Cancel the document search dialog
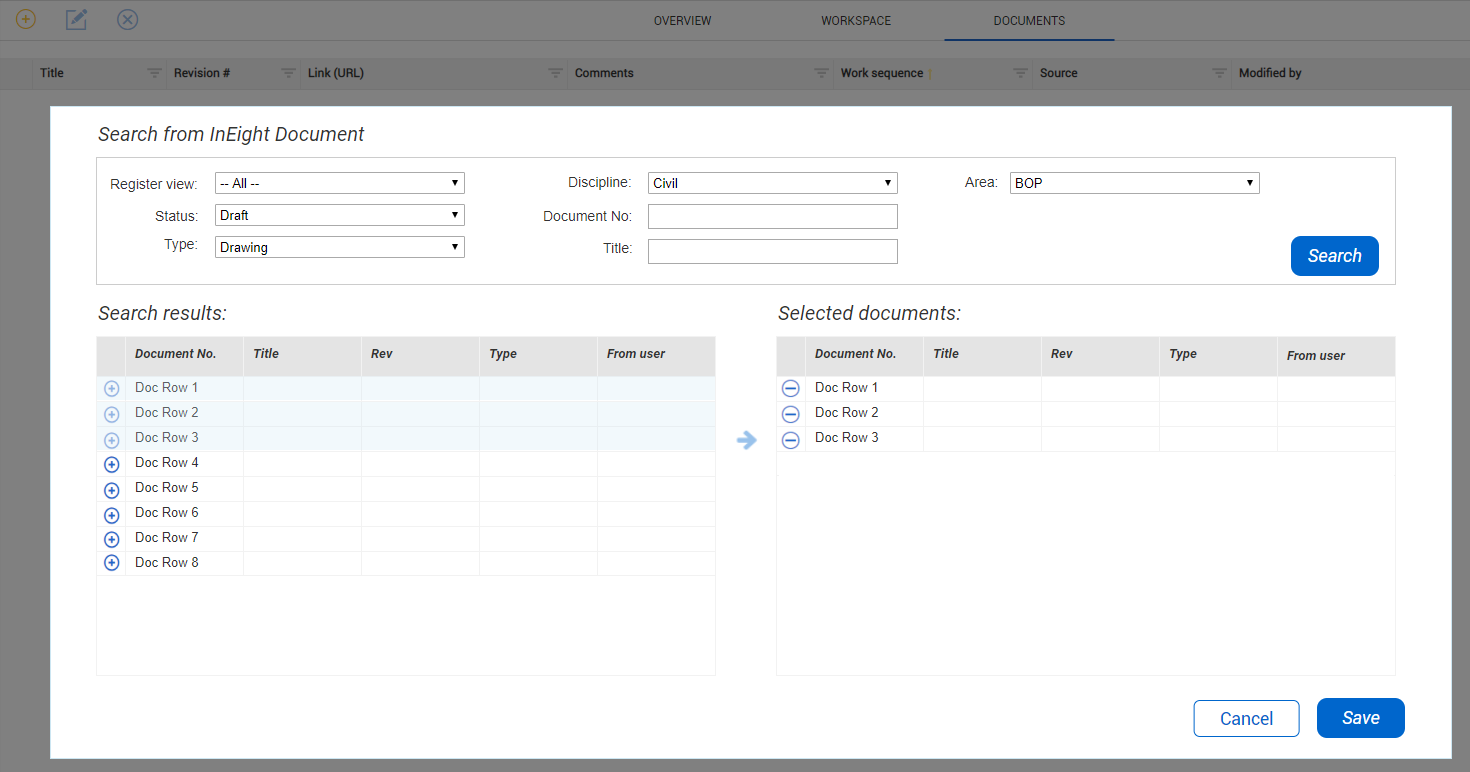Screen dimensions: 1470x772 (x=1246, y=718)
